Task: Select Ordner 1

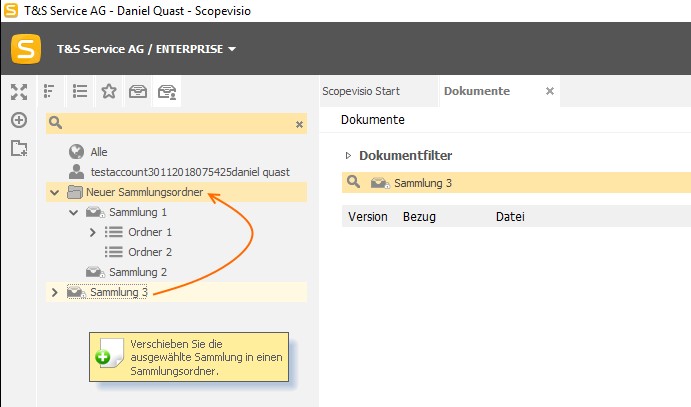Action: 150,232
